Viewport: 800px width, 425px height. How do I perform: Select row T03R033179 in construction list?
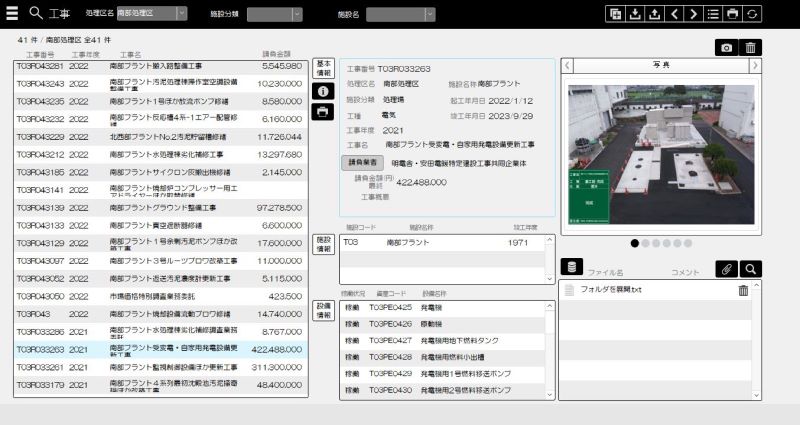point(161,385)
